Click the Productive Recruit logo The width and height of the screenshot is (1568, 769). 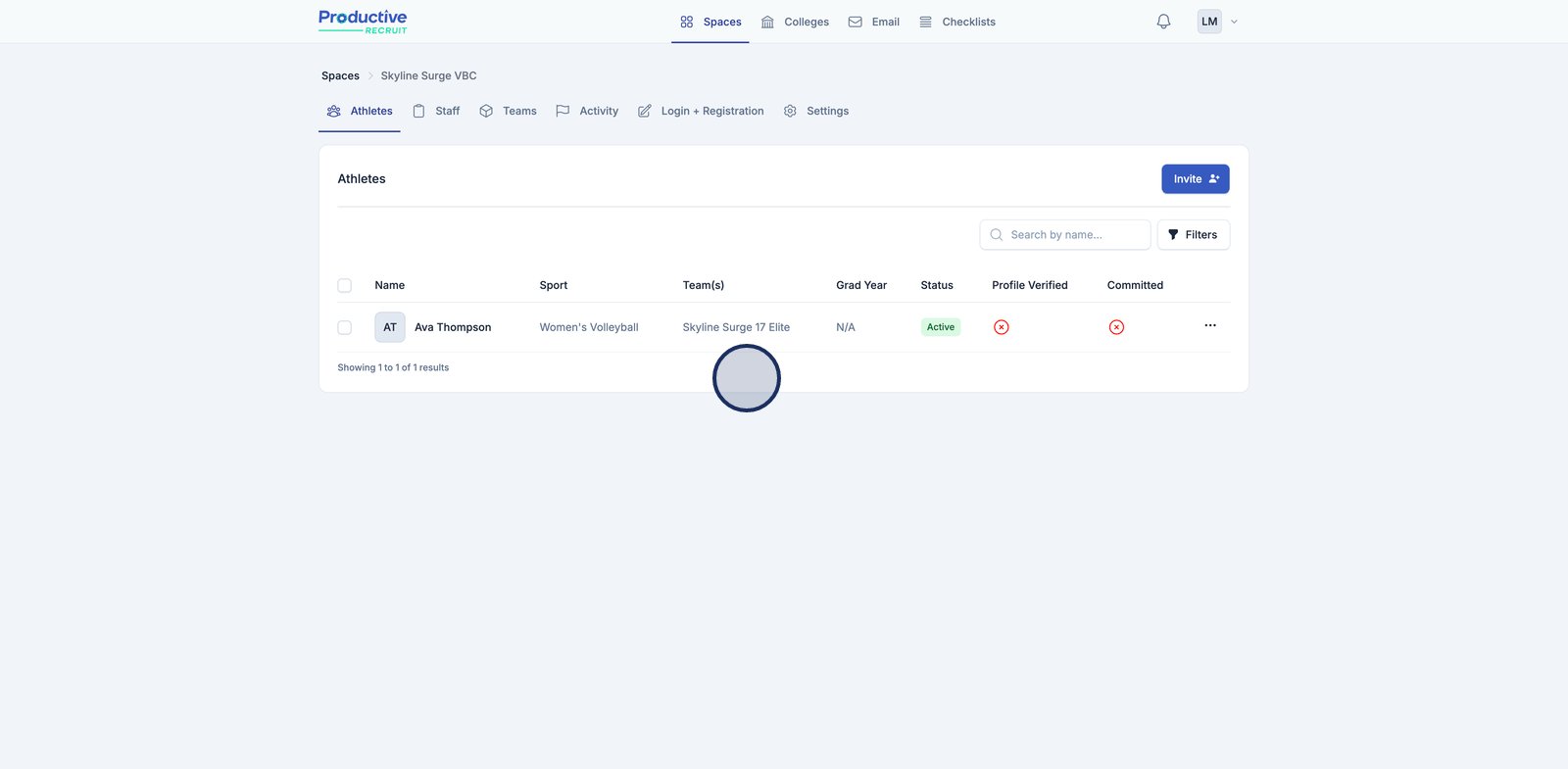(363, 22)
